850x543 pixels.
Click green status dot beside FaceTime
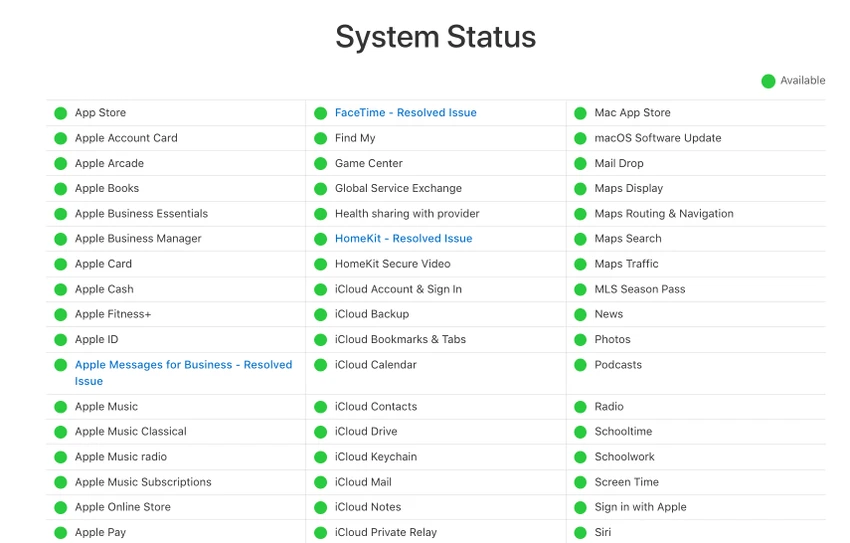pyautogui.click(x=320, y=113)
